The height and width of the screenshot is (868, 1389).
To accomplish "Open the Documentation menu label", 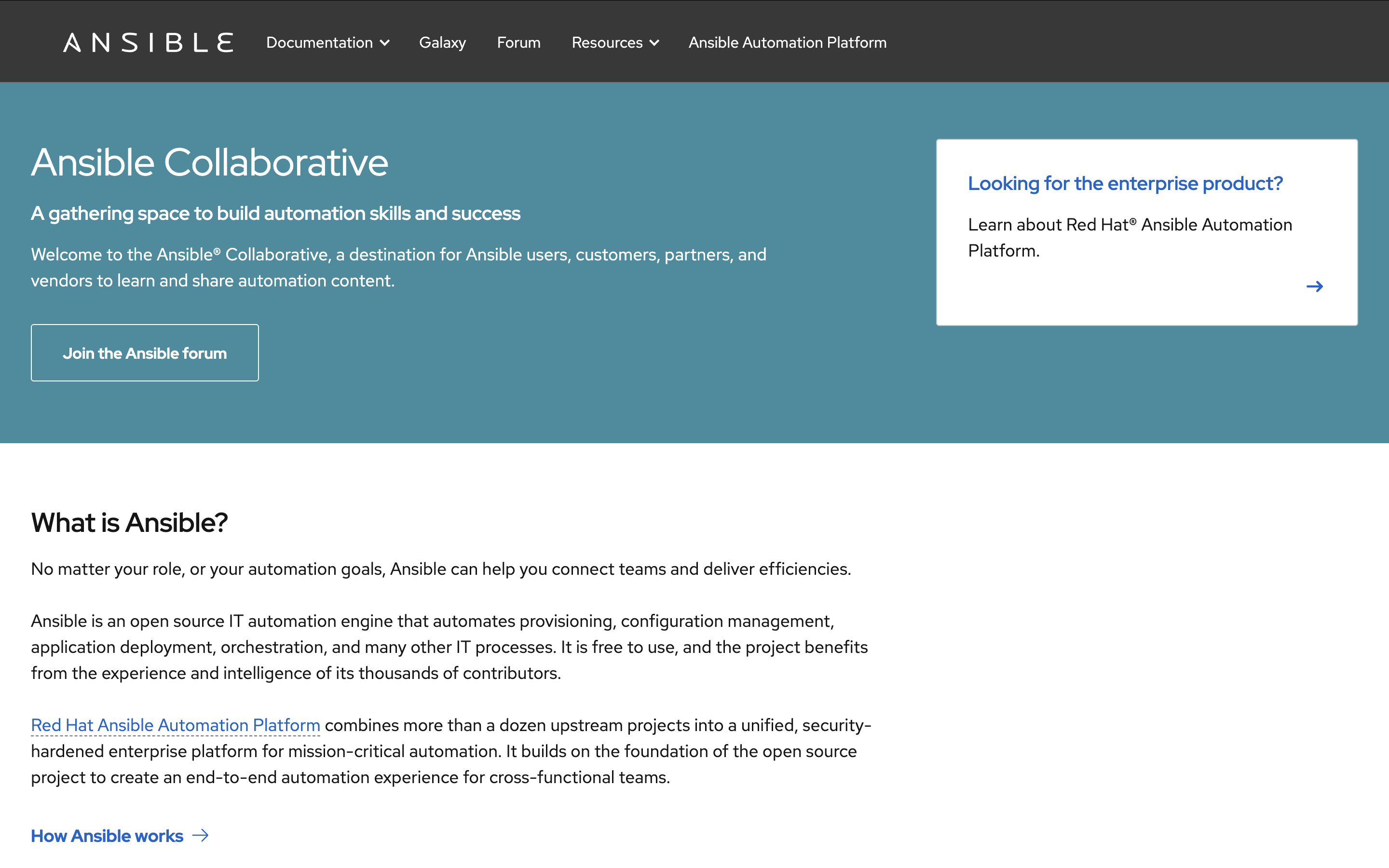I will (x=319, y=42).
